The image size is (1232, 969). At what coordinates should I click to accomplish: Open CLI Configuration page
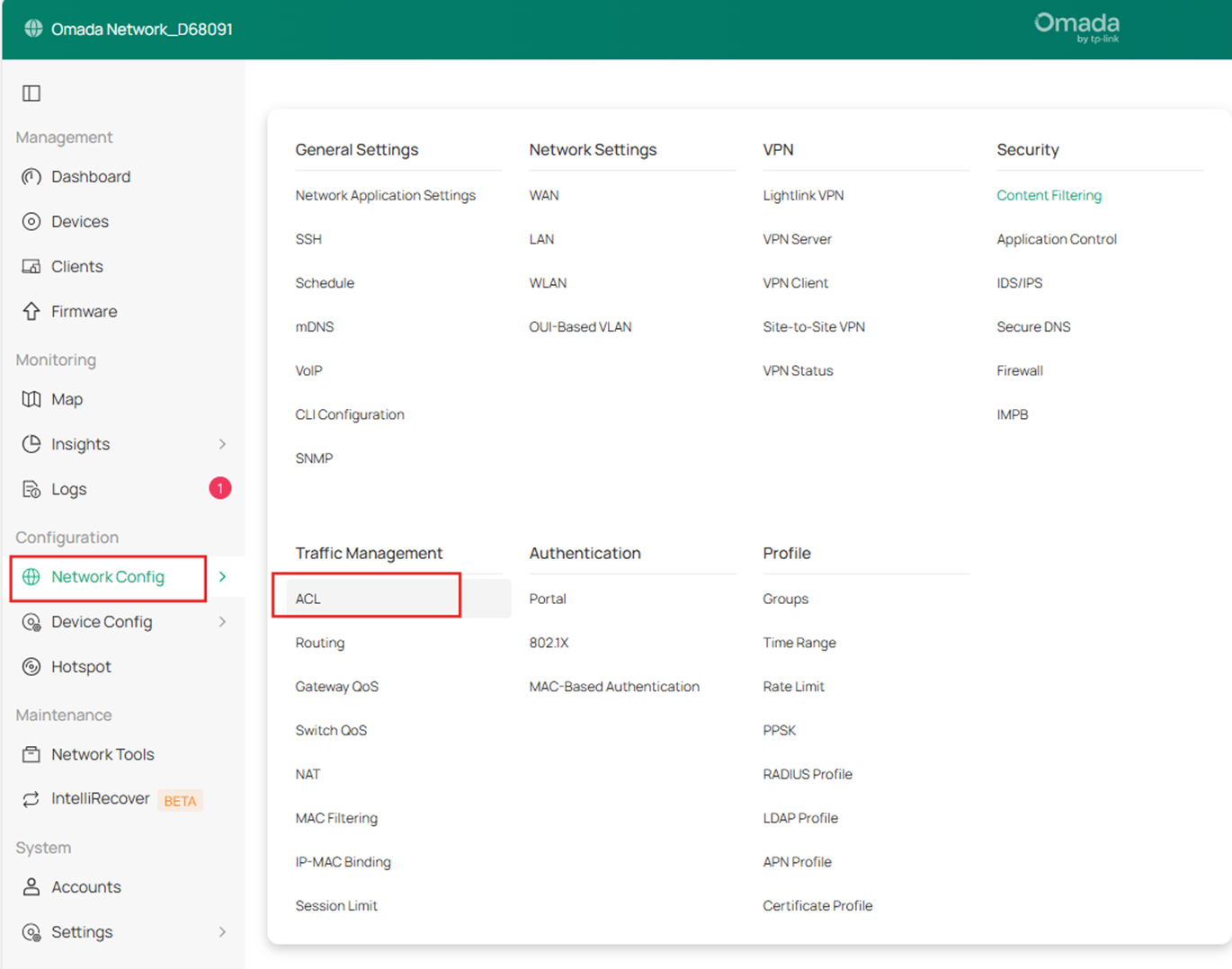[350, 414]
